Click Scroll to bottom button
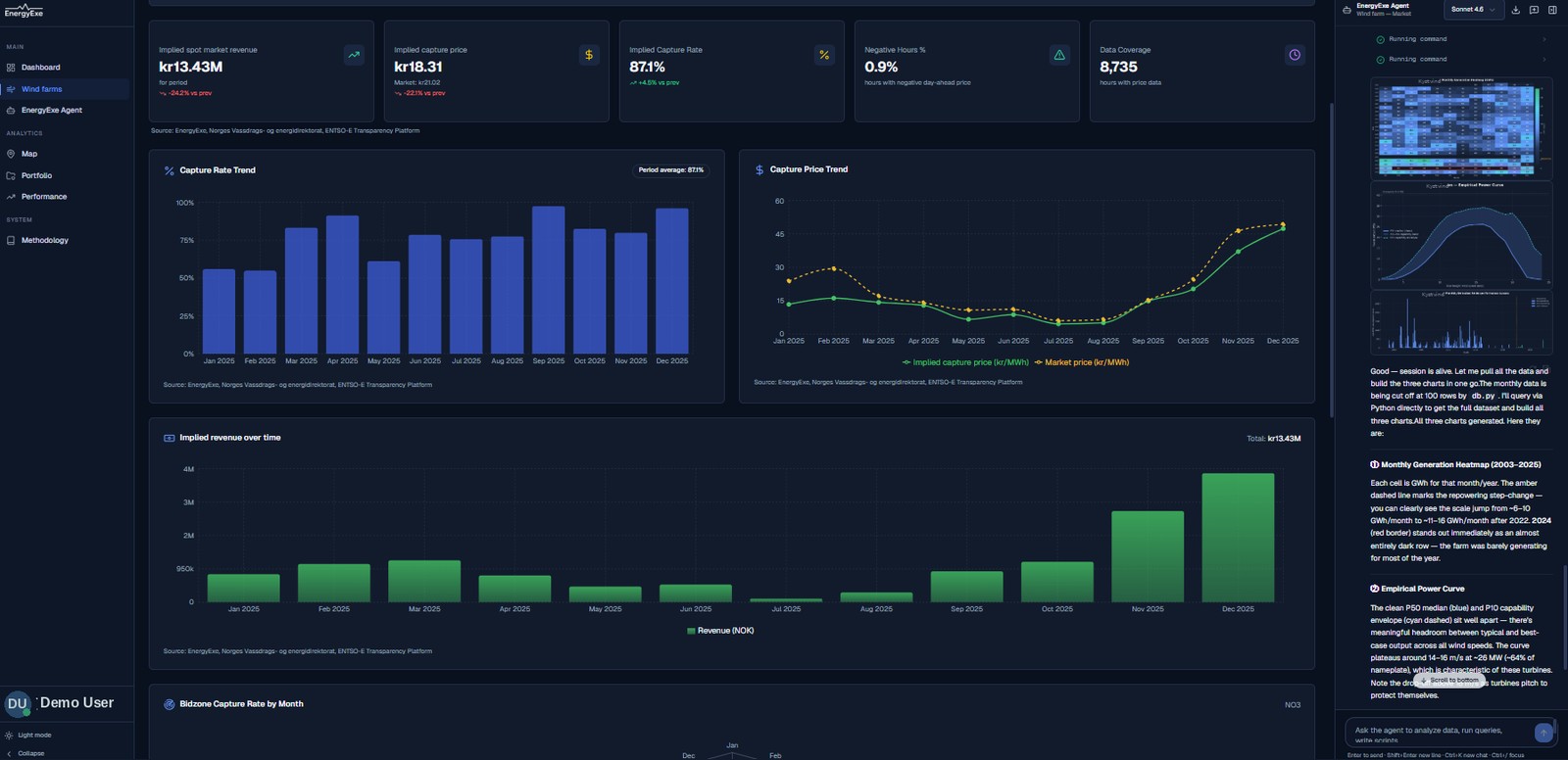The image size is (1568, 760). (x=1448, y=680)
